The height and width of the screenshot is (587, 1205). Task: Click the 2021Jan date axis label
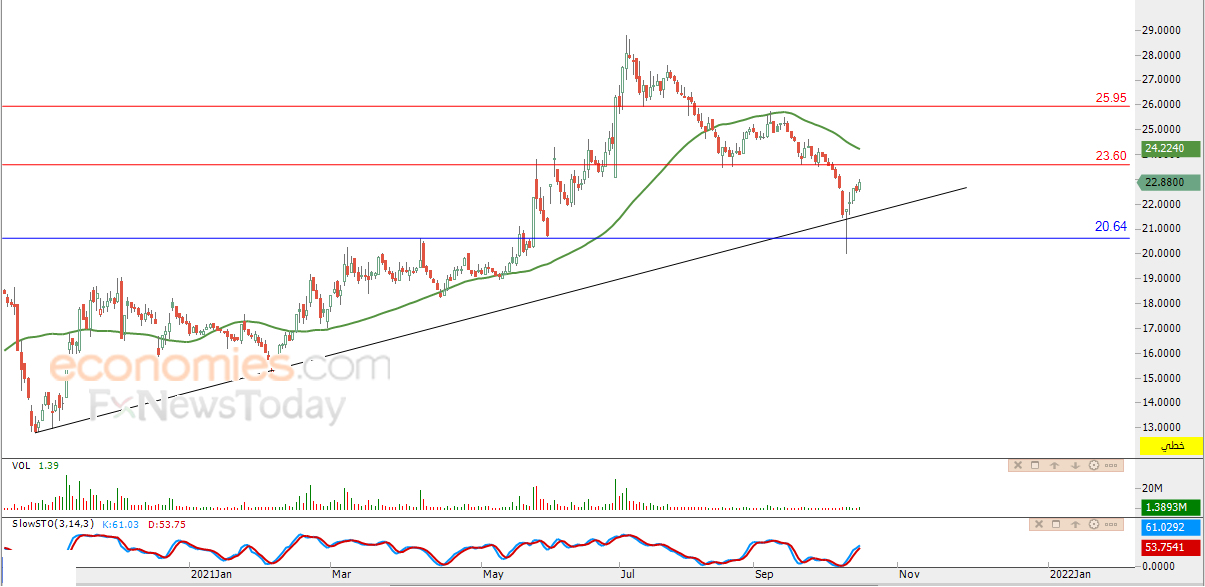(212, 574)
